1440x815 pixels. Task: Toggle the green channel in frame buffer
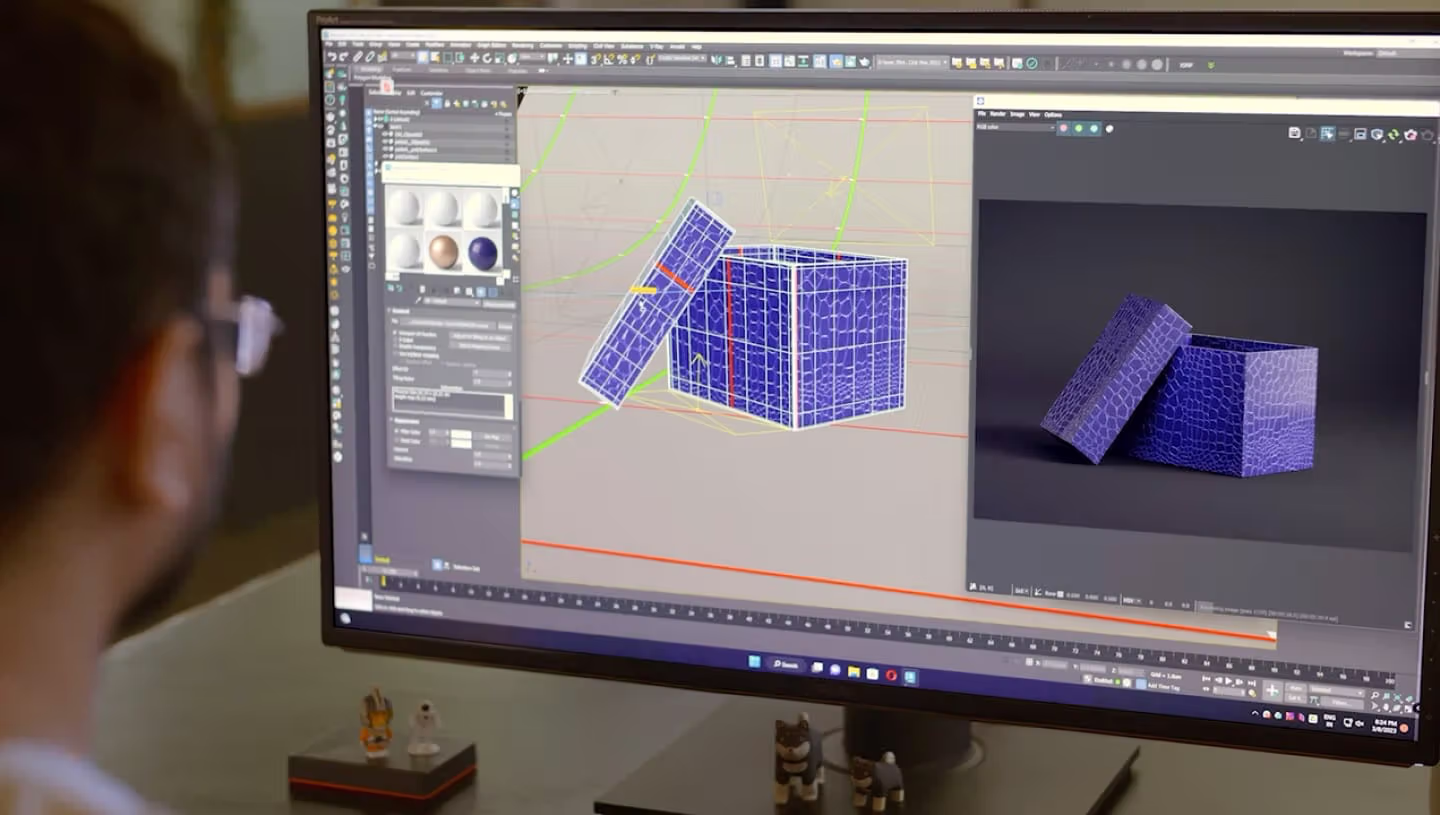1079,128
